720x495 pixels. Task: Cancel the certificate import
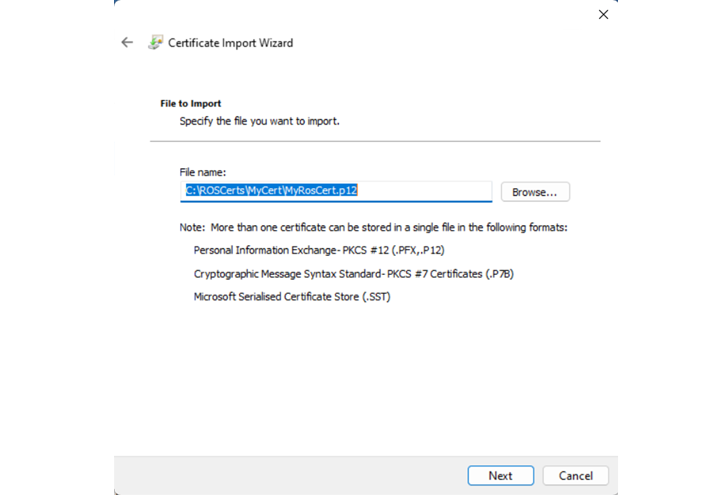[576, 476]
